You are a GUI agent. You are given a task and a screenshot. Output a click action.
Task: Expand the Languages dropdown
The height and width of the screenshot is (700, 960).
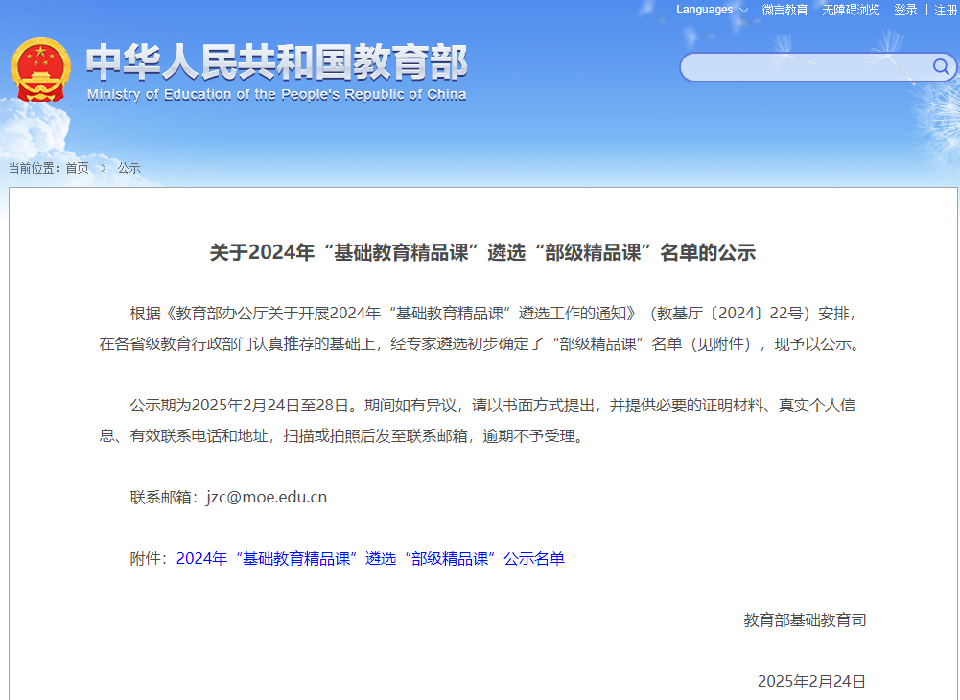pyautogui.click(x=711, y=10)
